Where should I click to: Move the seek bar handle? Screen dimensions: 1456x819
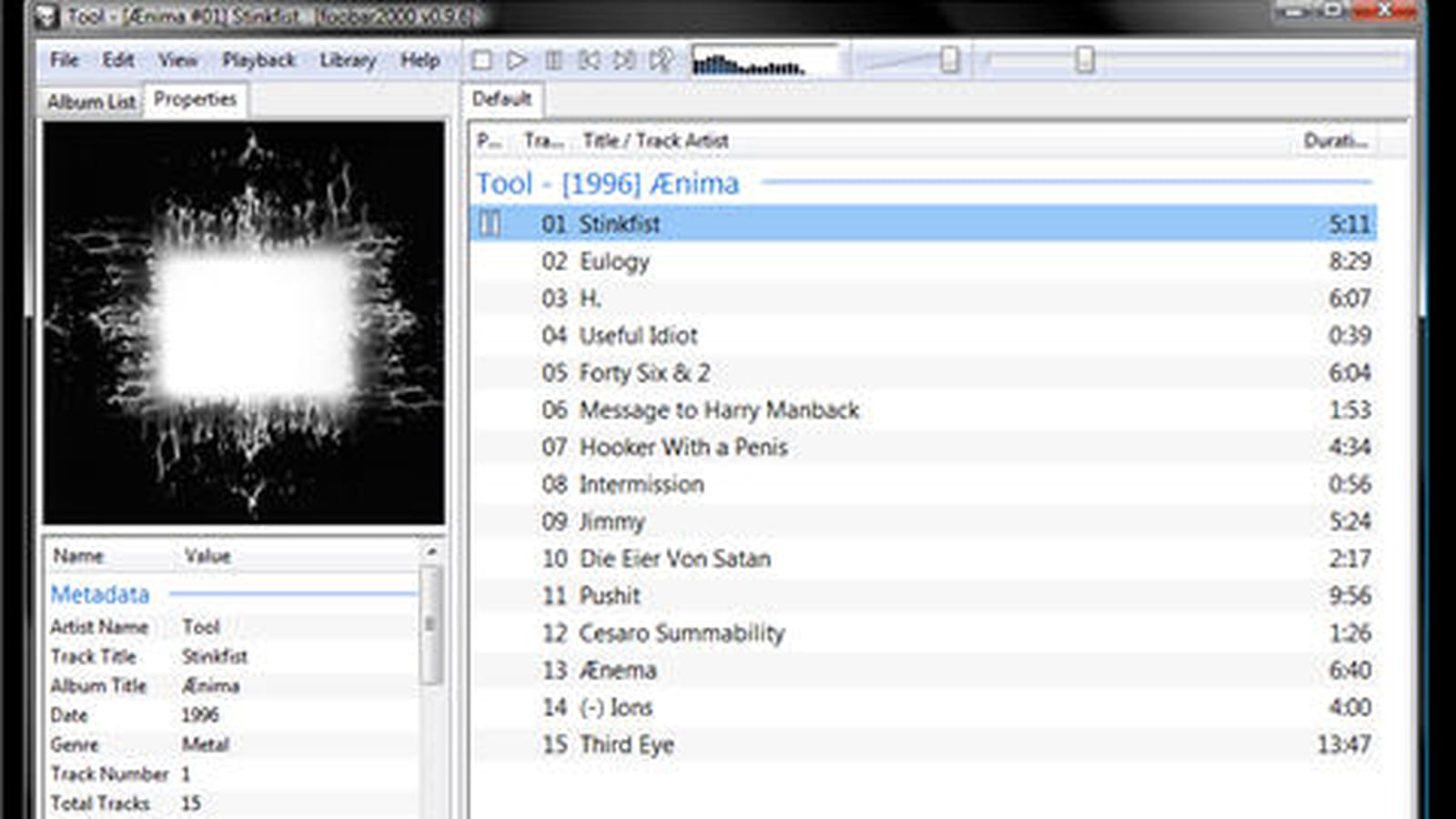click(1084, 60)
